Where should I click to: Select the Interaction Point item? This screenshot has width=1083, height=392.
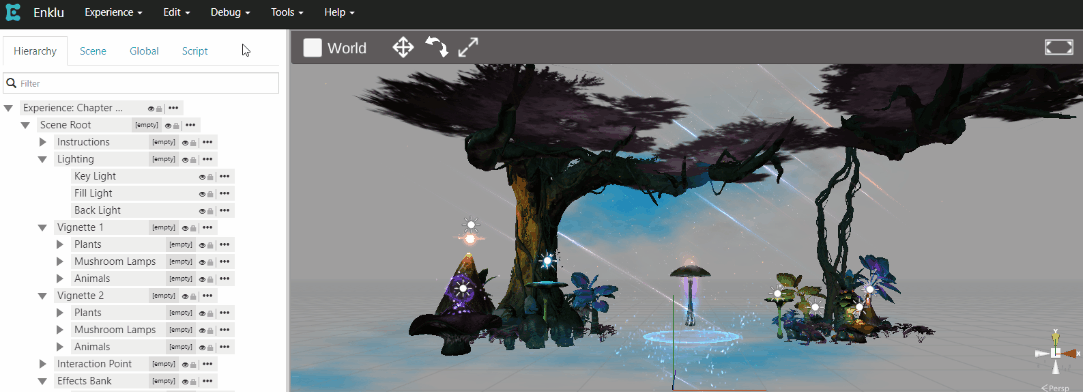point(95,364)
